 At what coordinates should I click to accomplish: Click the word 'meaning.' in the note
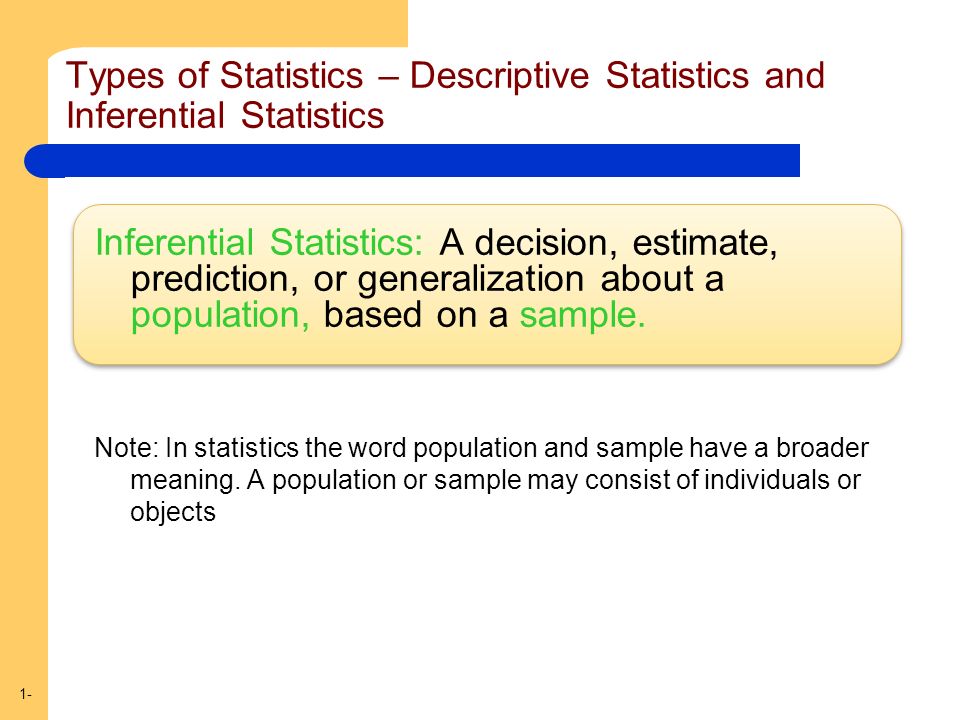[185, 481]
